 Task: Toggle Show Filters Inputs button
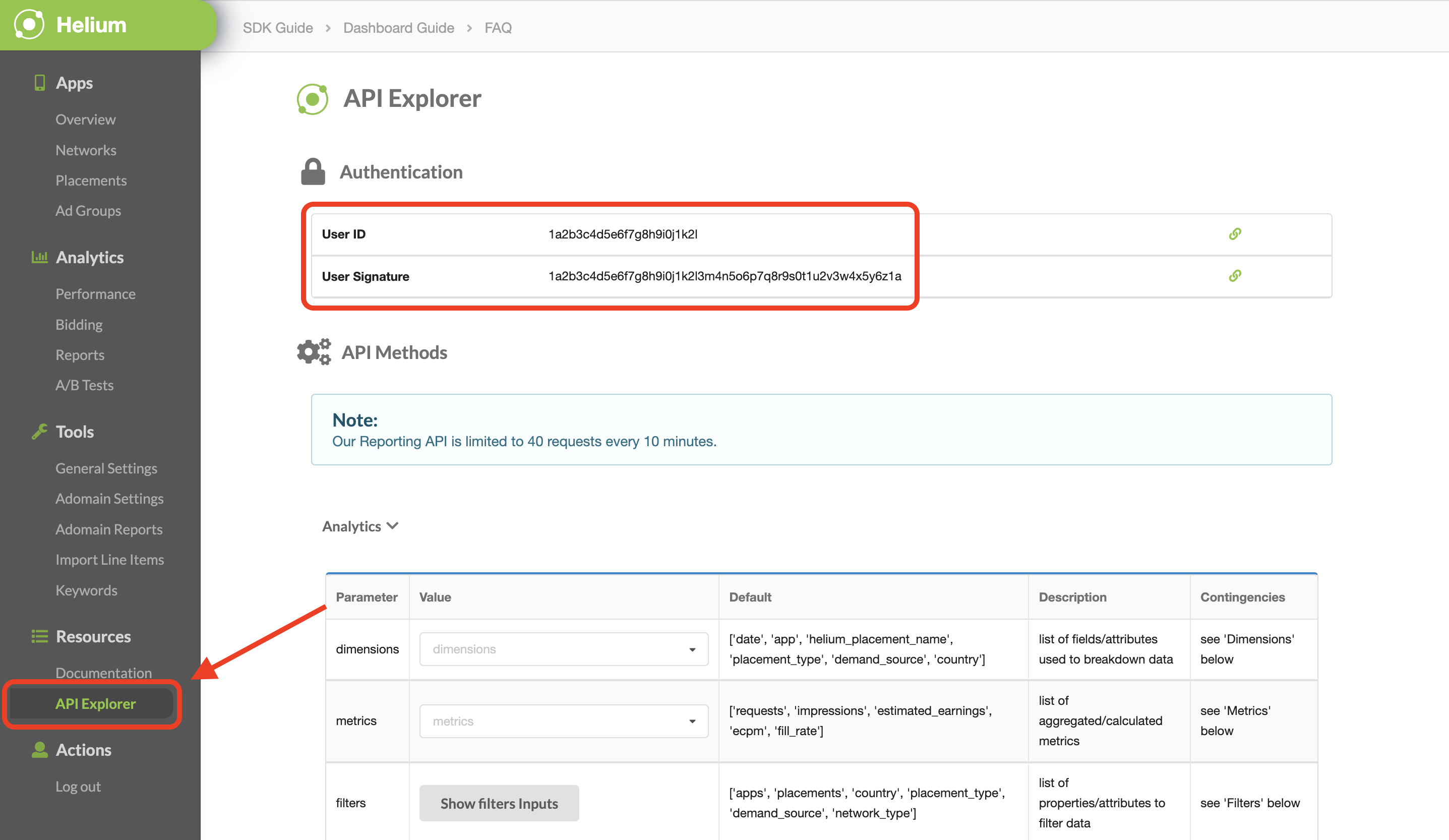tap(500, 803)
